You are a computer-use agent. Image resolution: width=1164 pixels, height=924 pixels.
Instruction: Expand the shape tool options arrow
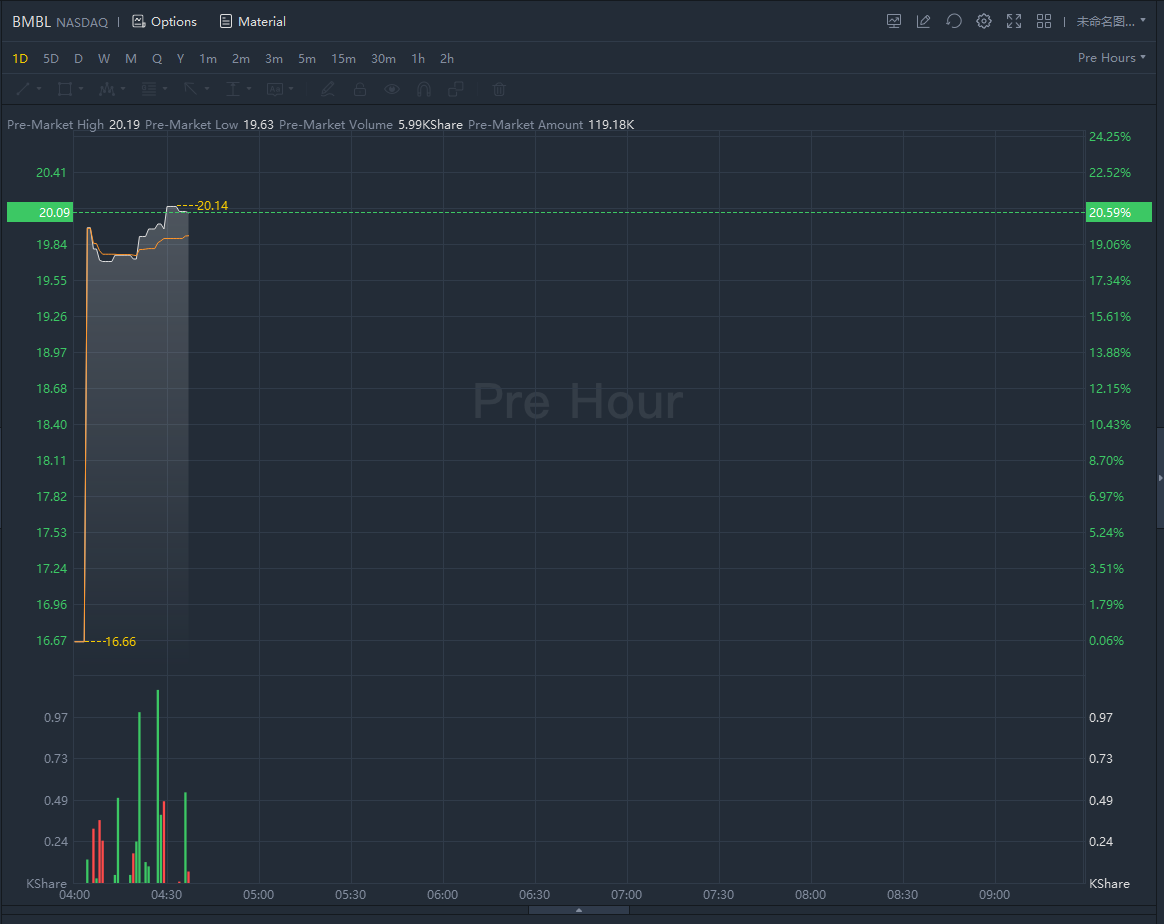(81, 89)
